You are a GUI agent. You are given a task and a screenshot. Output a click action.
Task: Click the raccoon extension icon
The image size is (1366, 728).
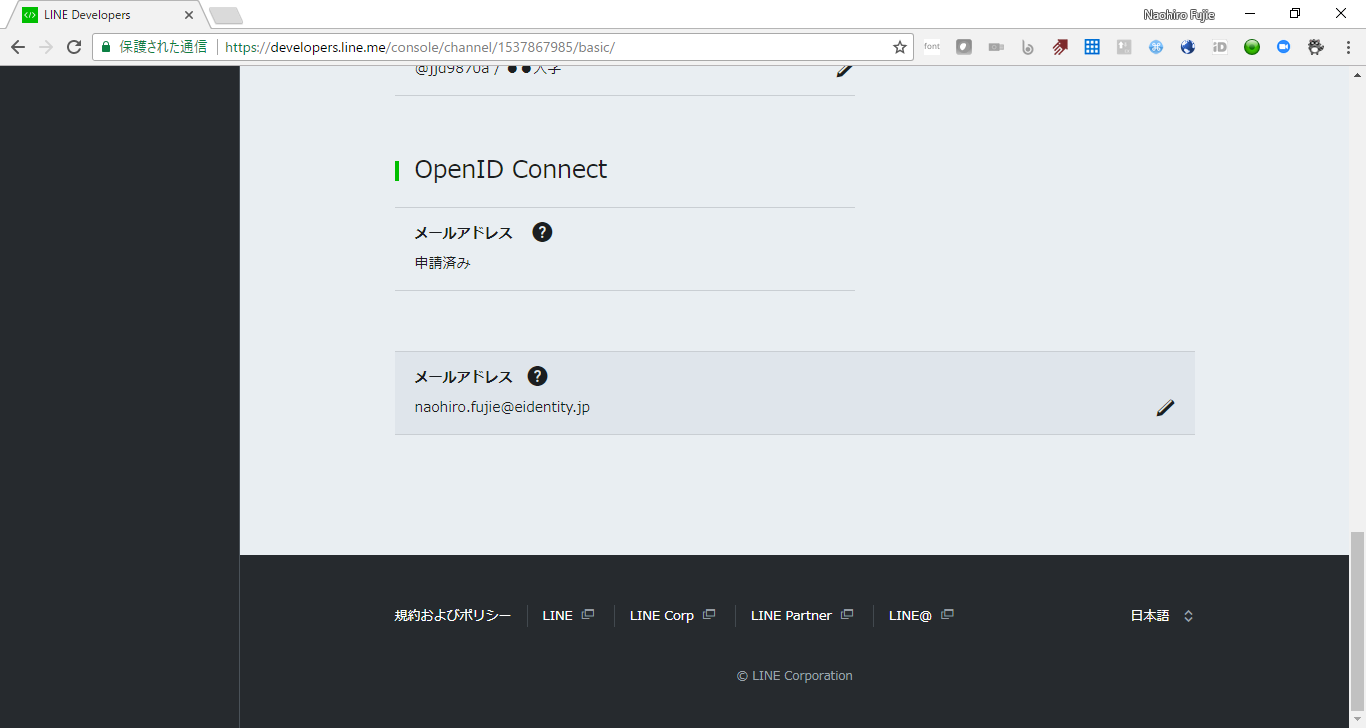[1316, 47]
